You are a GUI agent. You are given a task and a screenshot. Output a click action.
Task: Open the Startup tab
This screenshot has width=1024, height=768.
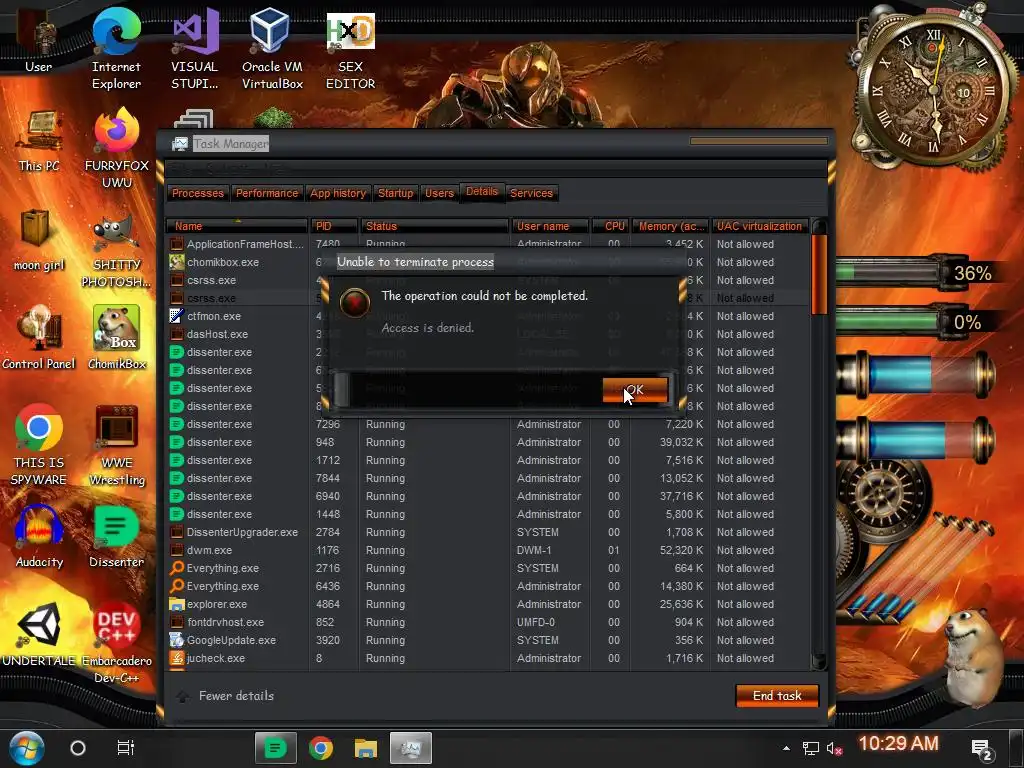(396, 193)
